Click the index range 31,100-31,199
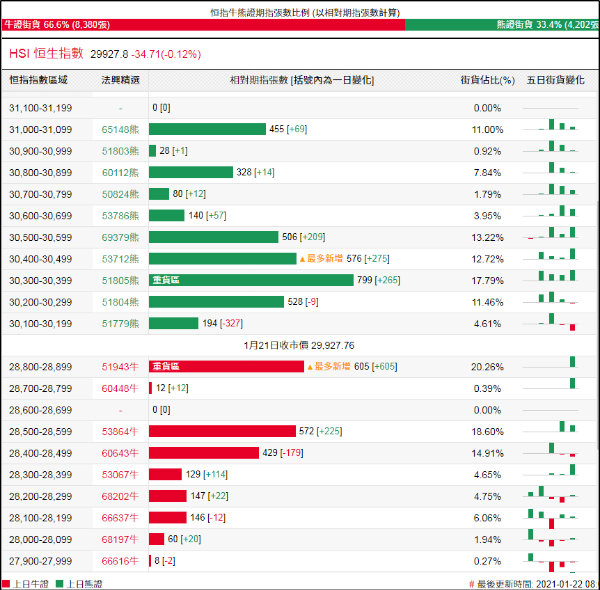This screenshot has width=600, height=590. click(x=41, y=108)
